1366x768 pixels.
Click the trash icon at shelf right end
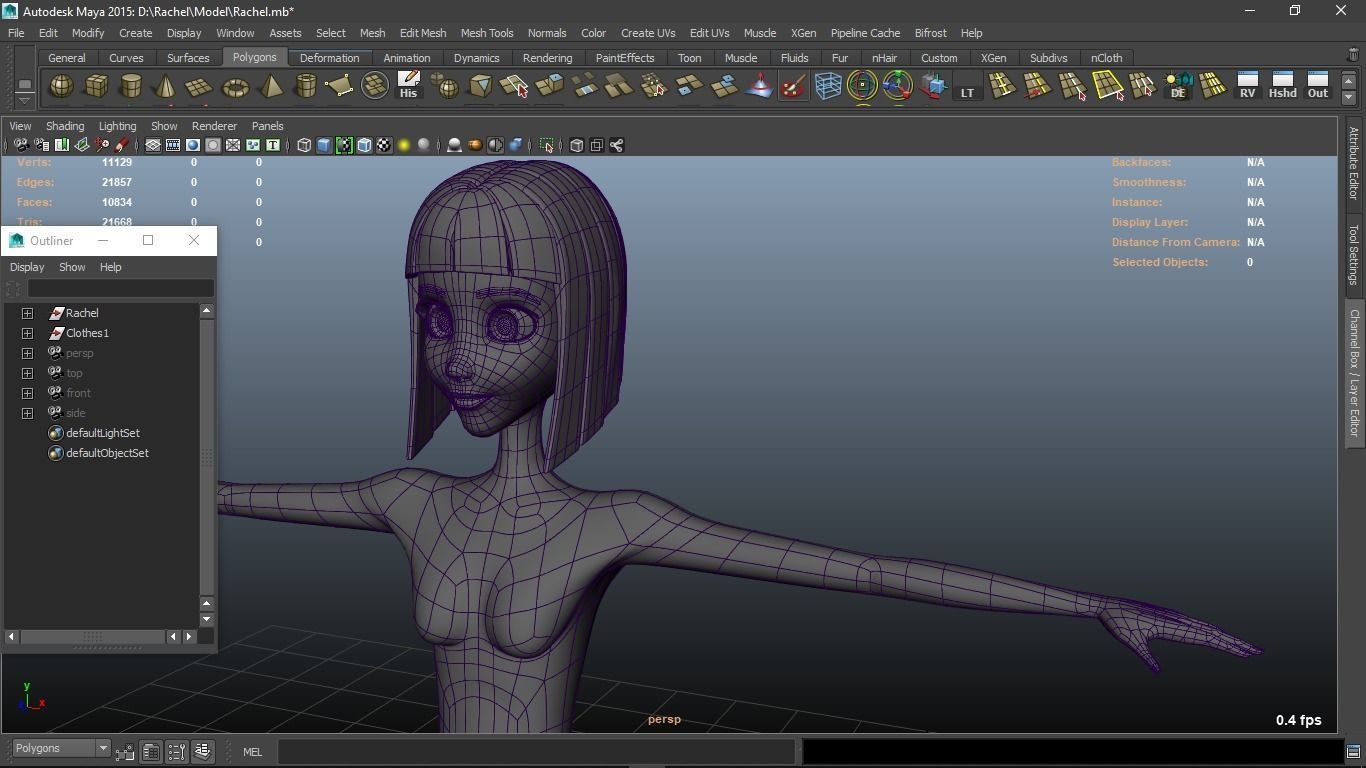[1353, 56]
